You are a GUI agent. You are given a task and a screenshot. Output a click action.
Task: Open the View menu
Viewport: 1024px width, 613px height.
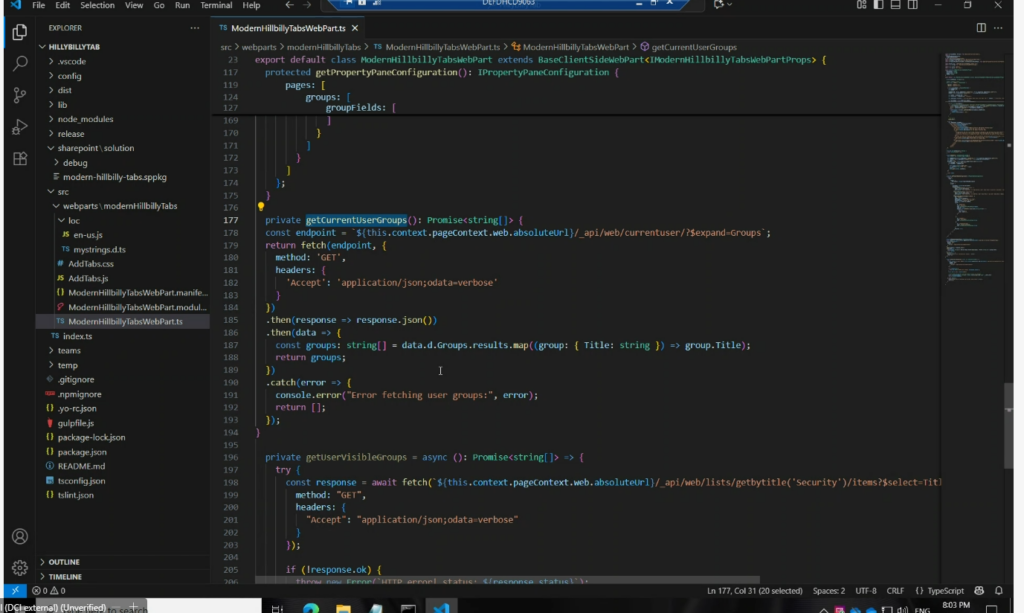pyautogui.click(x=134, y=5)
